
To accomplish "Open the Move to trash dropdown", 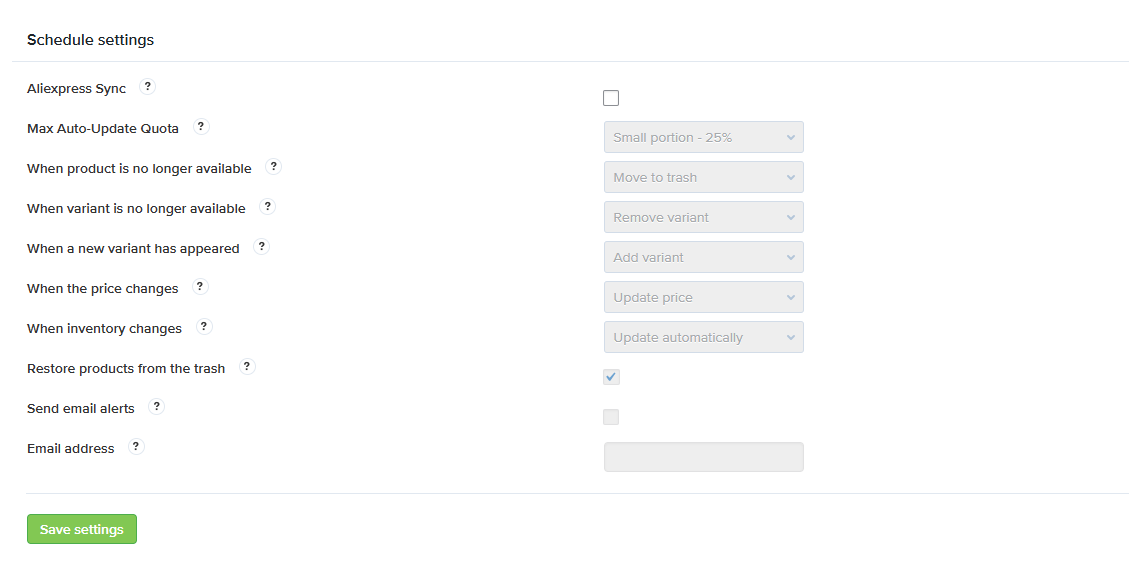I will 703,177.
